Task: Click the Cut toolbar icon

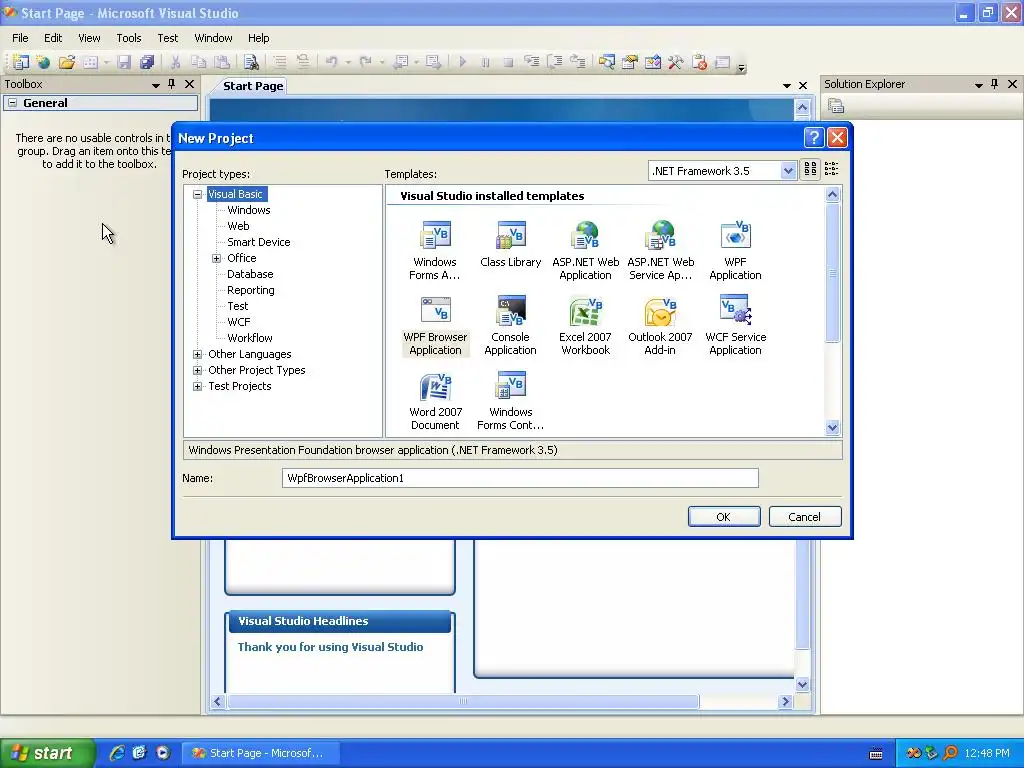Action: 175,62
